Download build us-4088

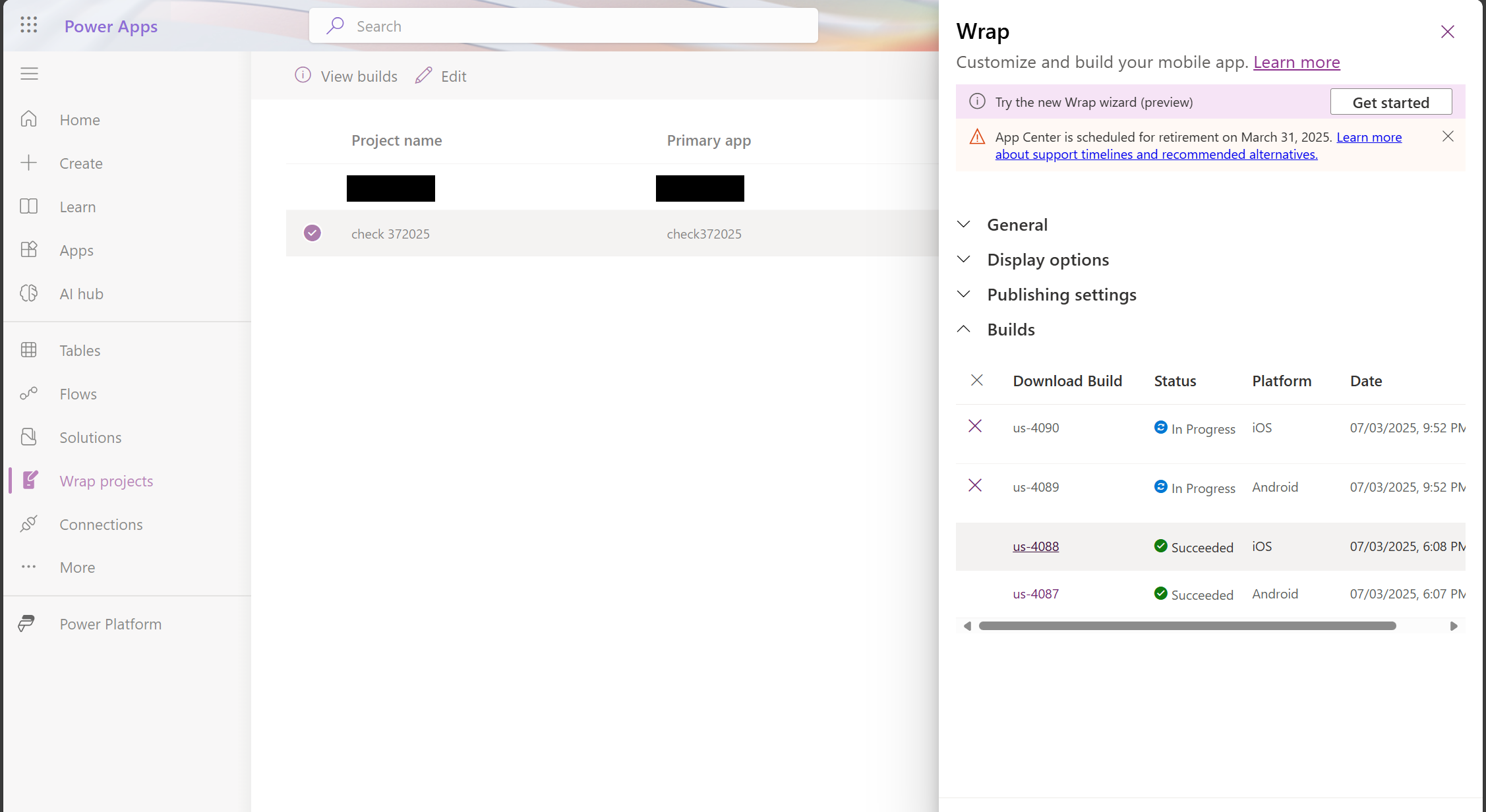click(x=1035, y=546)
